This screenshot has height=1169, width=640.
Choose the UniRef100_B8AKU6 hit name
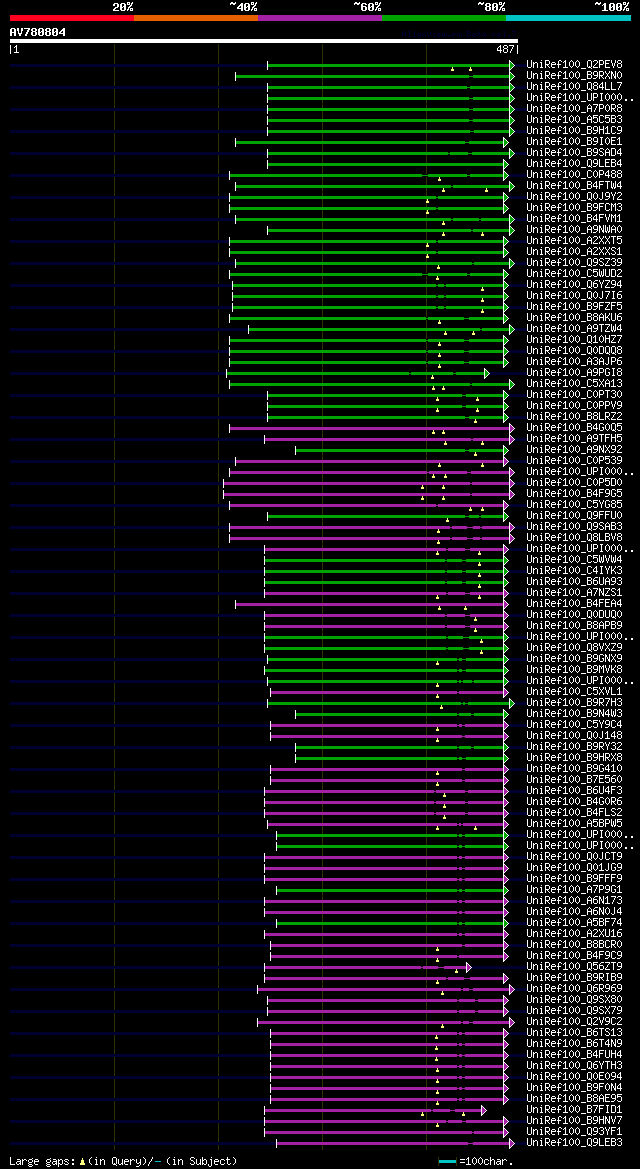(574, 317)
